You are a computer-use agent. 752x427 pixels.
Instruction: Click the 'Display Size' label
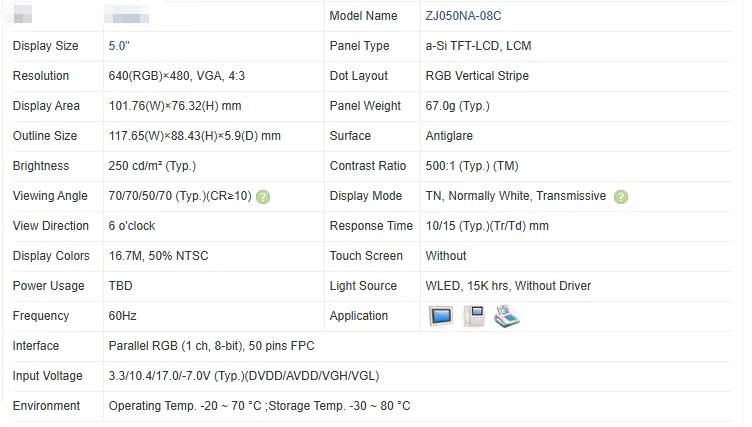pos(46,46)
